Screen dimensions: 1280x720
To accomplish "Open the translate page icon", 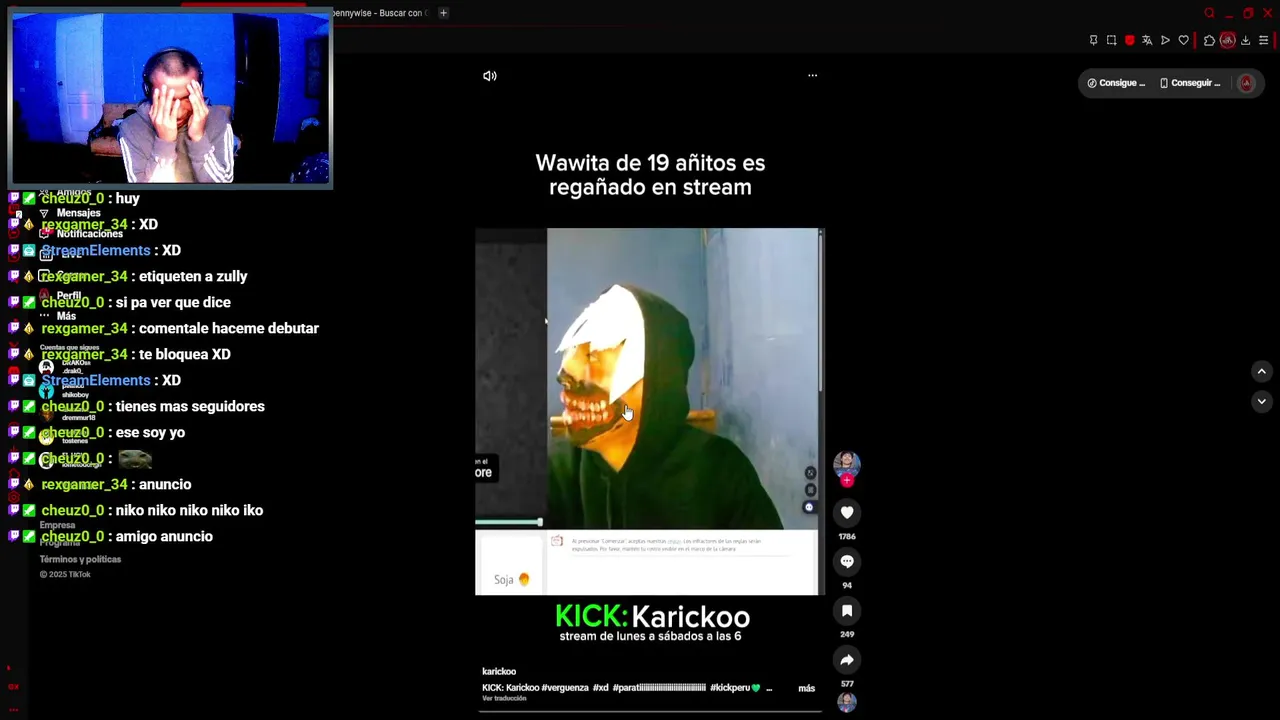I will [1147, 40].
